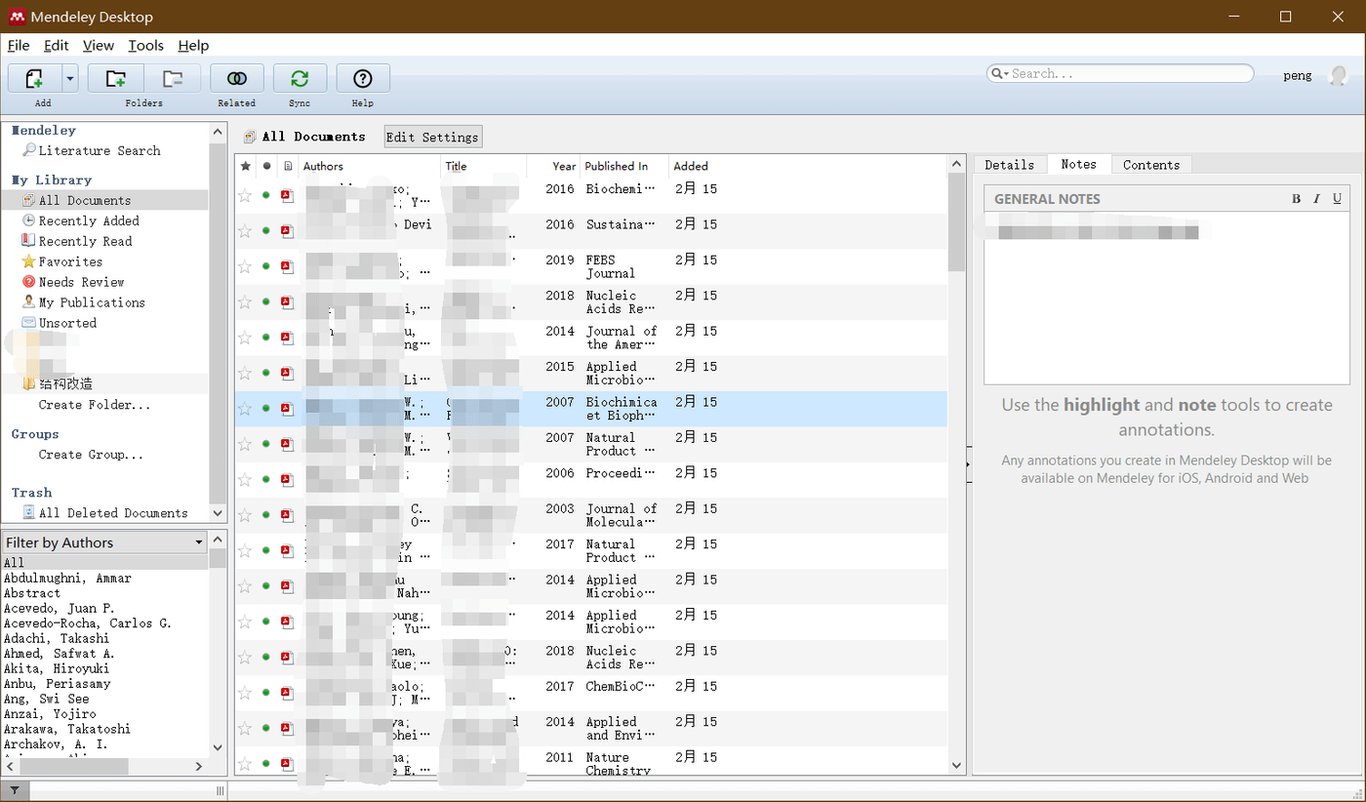Image resolution: width=1366 pixels, height=802 pixels.
Task: Toggle bold formatting in General Notes
Action: (1296, 199)
